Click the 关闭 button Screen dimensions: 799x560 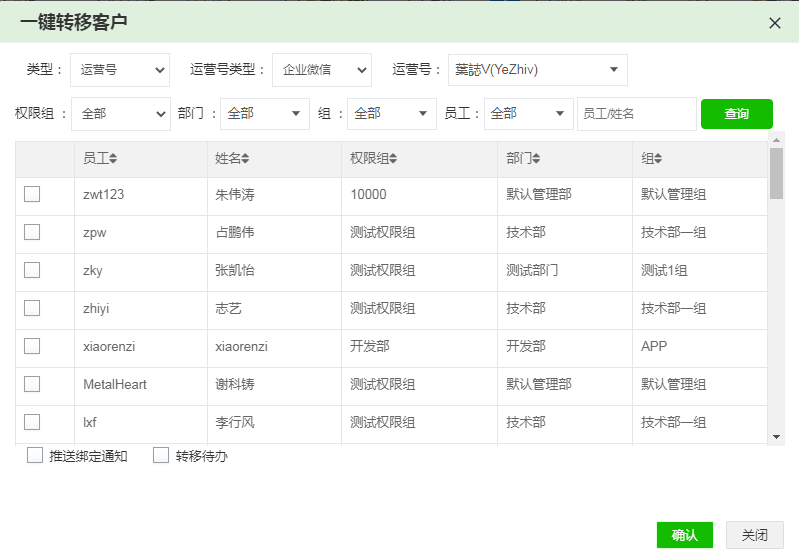(755, 535)
